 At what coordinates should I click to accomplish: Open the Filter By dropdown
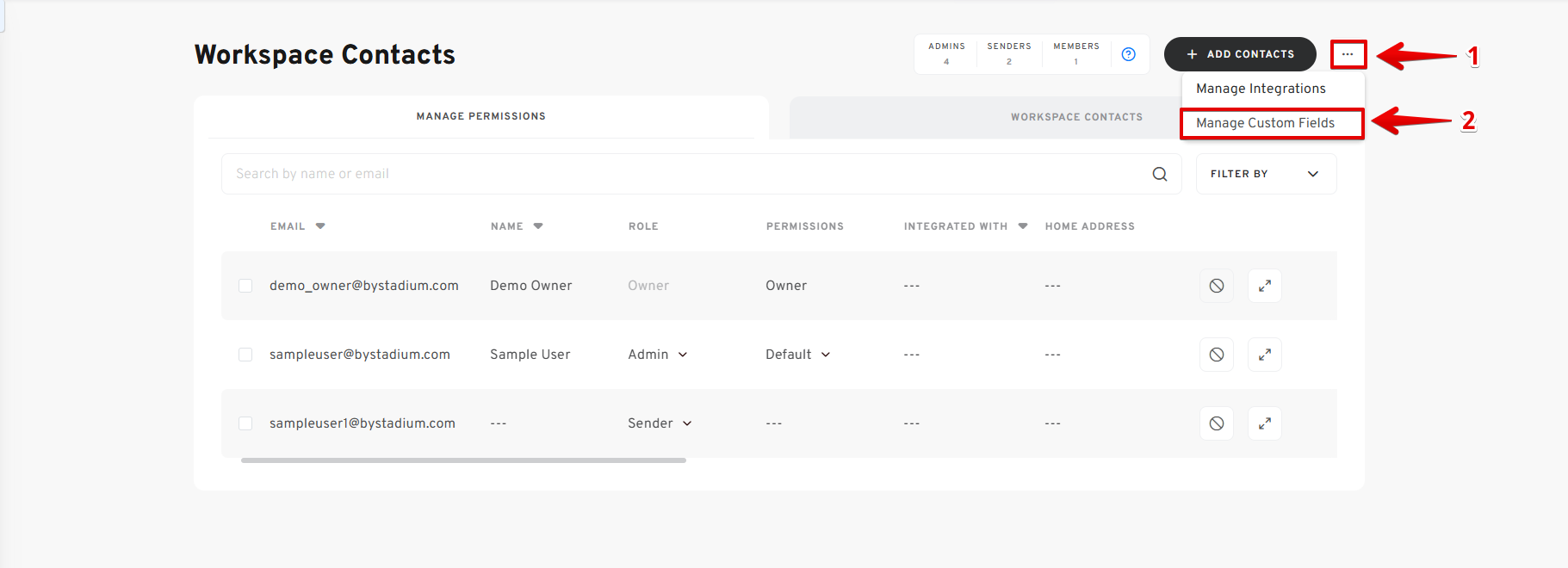pyautogui.click(x=1265, y=174)
